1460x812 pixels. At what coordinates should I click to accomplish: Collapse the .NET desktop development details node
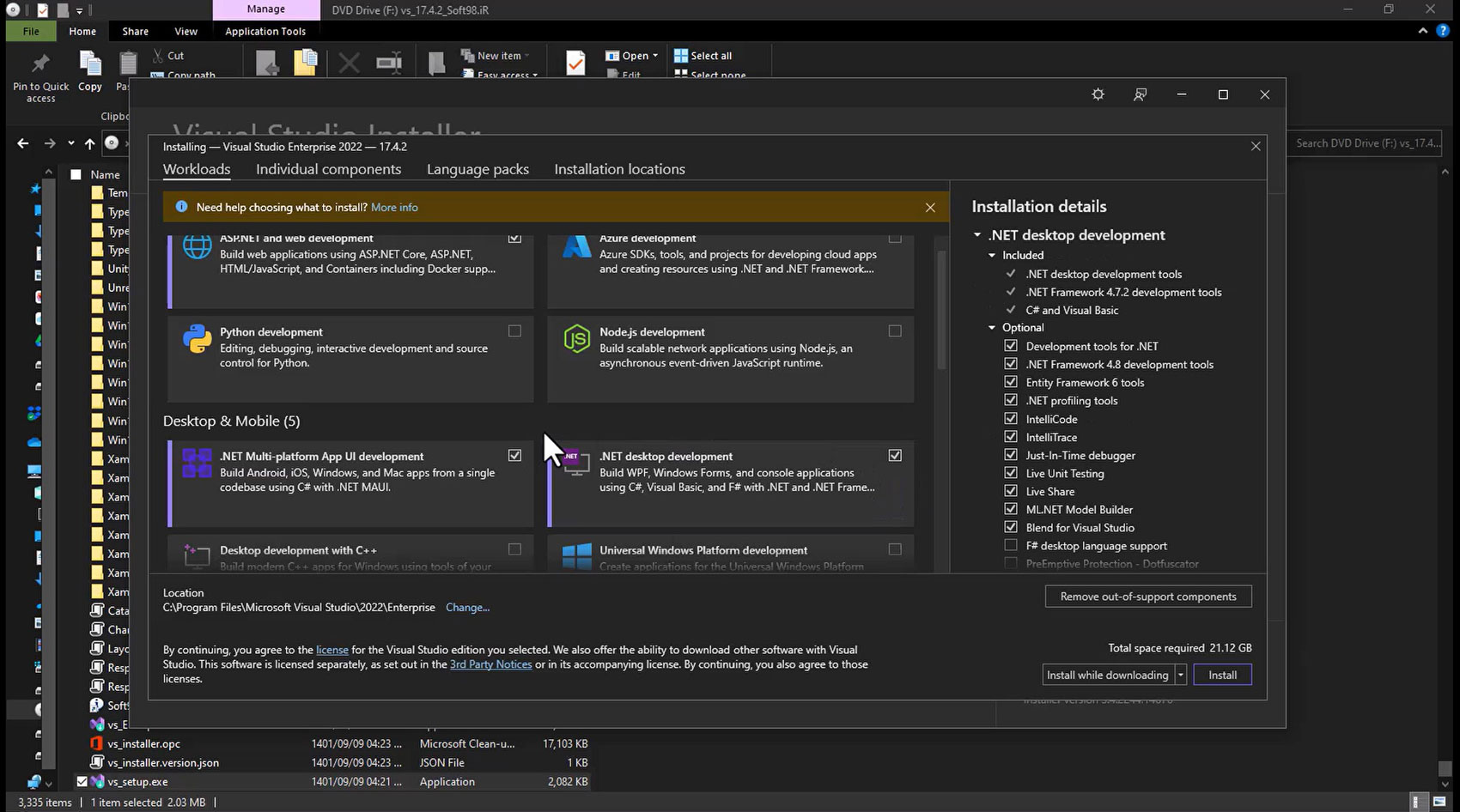977,235
